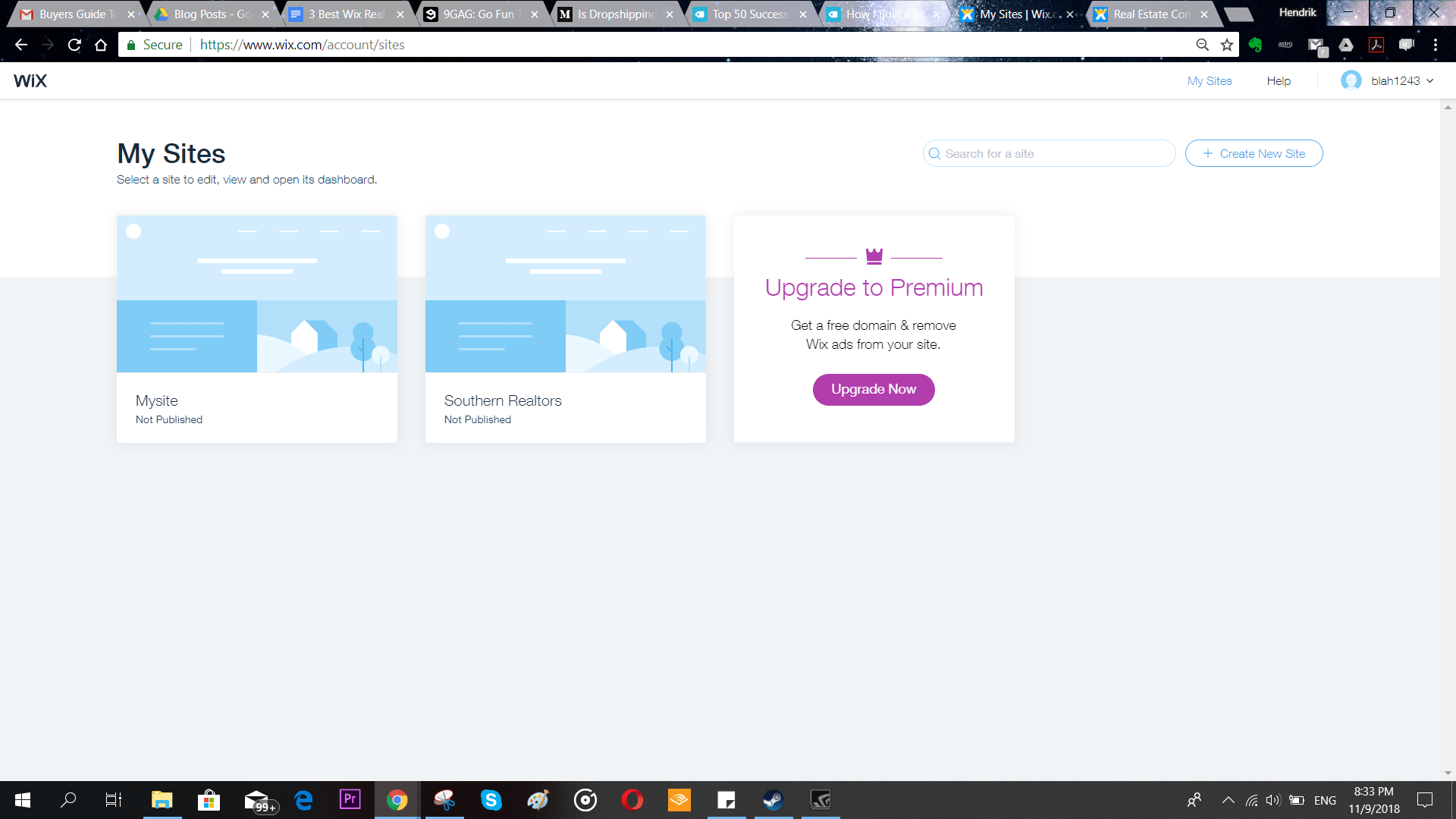Image resolution: width=1456 pixels, height=819 pixels.
Task: Launch Adobe Premiere Pro from taskbar
Action: (350, 800)
